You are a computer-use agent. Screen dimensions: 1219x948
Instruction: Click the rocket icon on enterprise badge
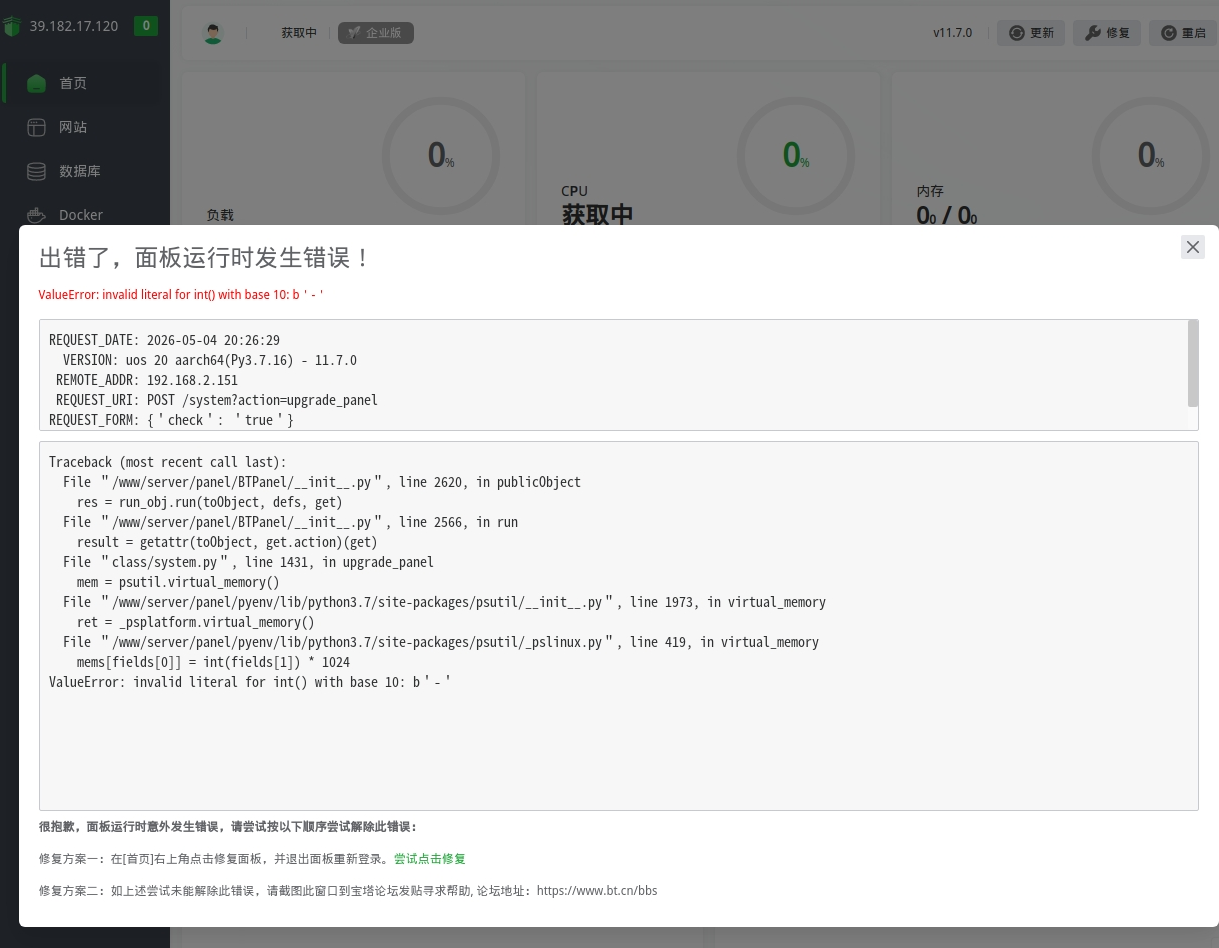(x=354, y=33)
